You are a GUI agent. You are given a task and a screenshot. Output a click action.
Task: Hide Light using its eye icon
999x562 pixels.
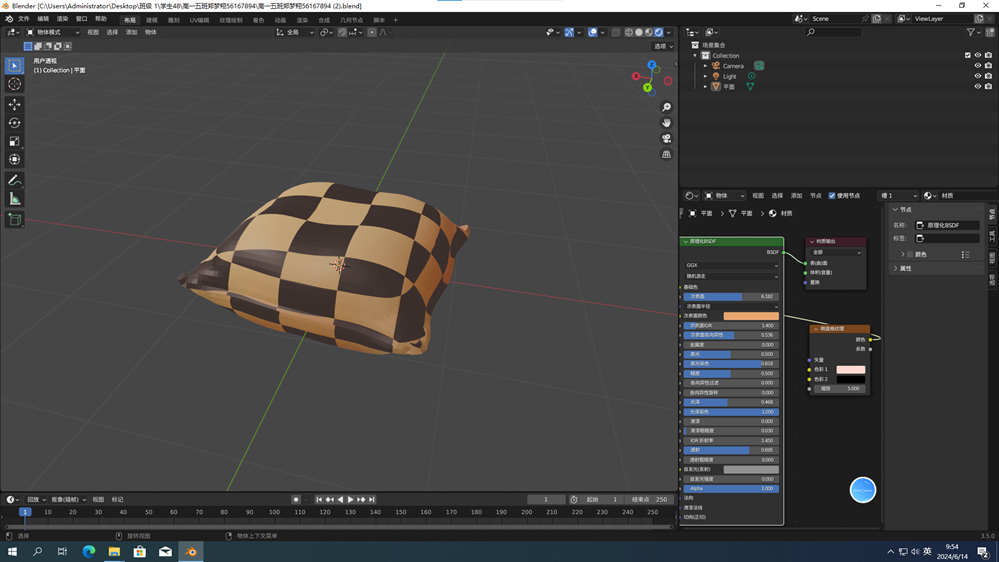[x=978, y=76]
